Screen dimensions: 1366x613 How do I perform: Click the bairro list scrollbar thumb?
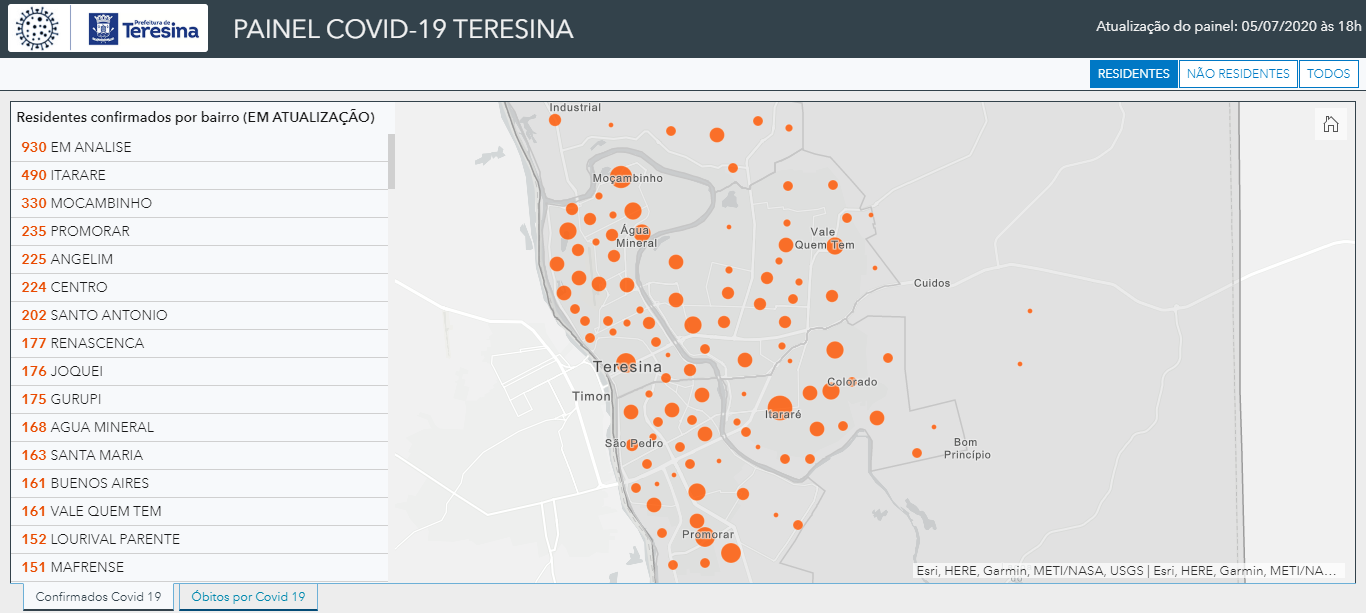(392, 161)
